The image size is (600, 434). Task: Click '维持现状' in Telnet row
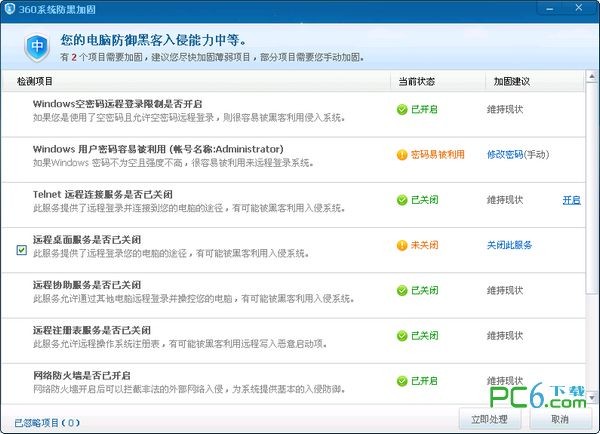(x=505, y=200)
